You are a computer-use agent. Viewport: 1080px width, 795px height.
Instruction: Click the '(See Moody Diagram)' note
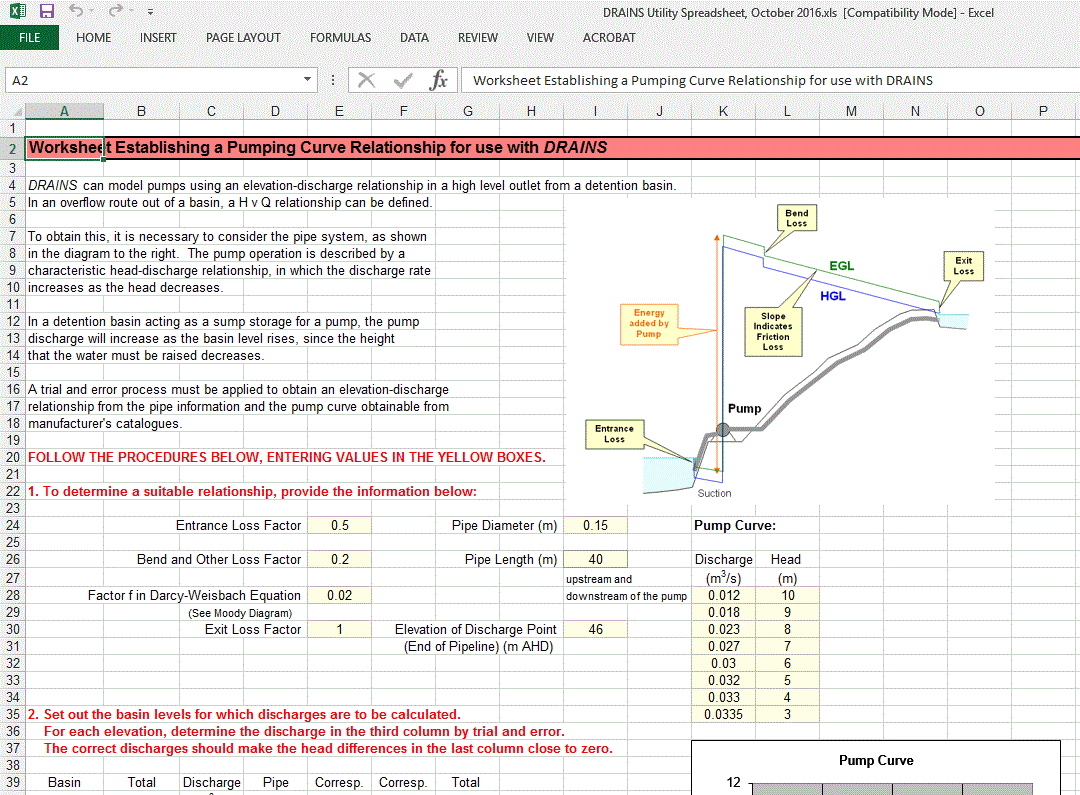point(240,613)
